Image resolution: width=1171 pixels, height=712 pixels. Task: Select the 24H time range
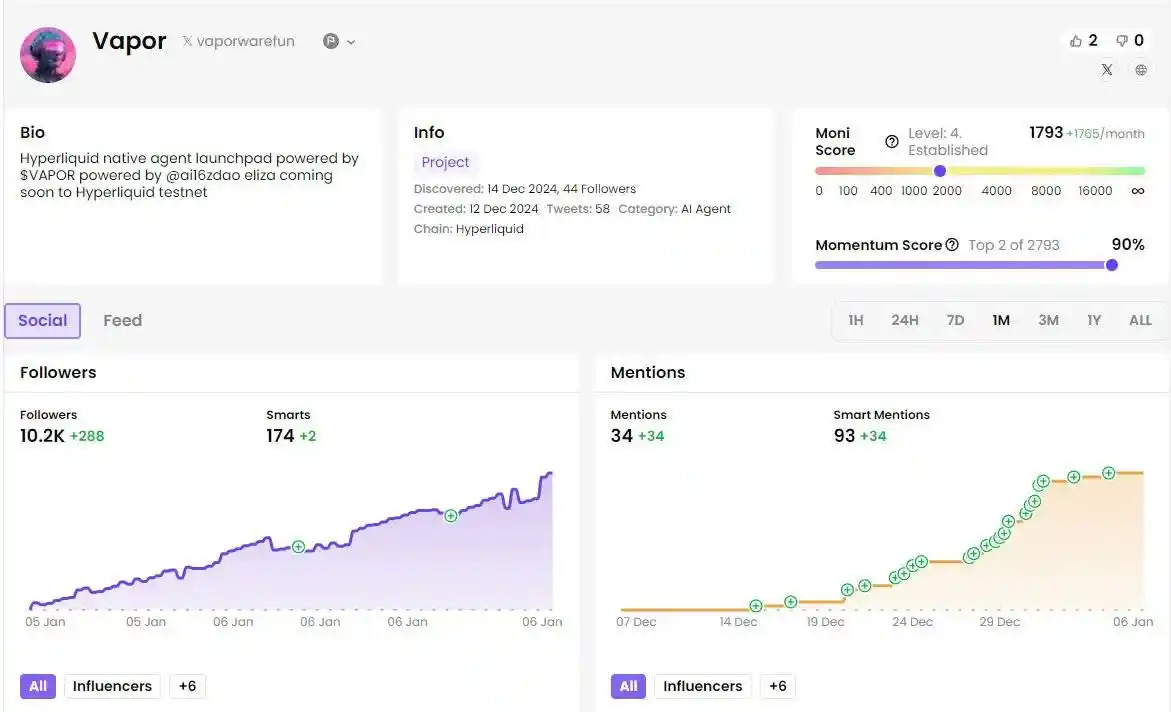click(905, 321)
